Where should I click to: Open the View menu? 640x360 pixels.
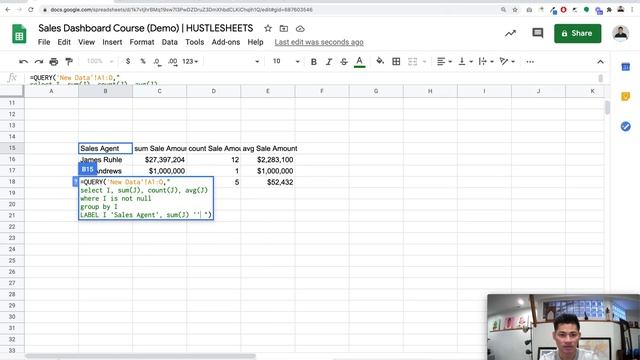pyautogui.click(x=87, y=42)
